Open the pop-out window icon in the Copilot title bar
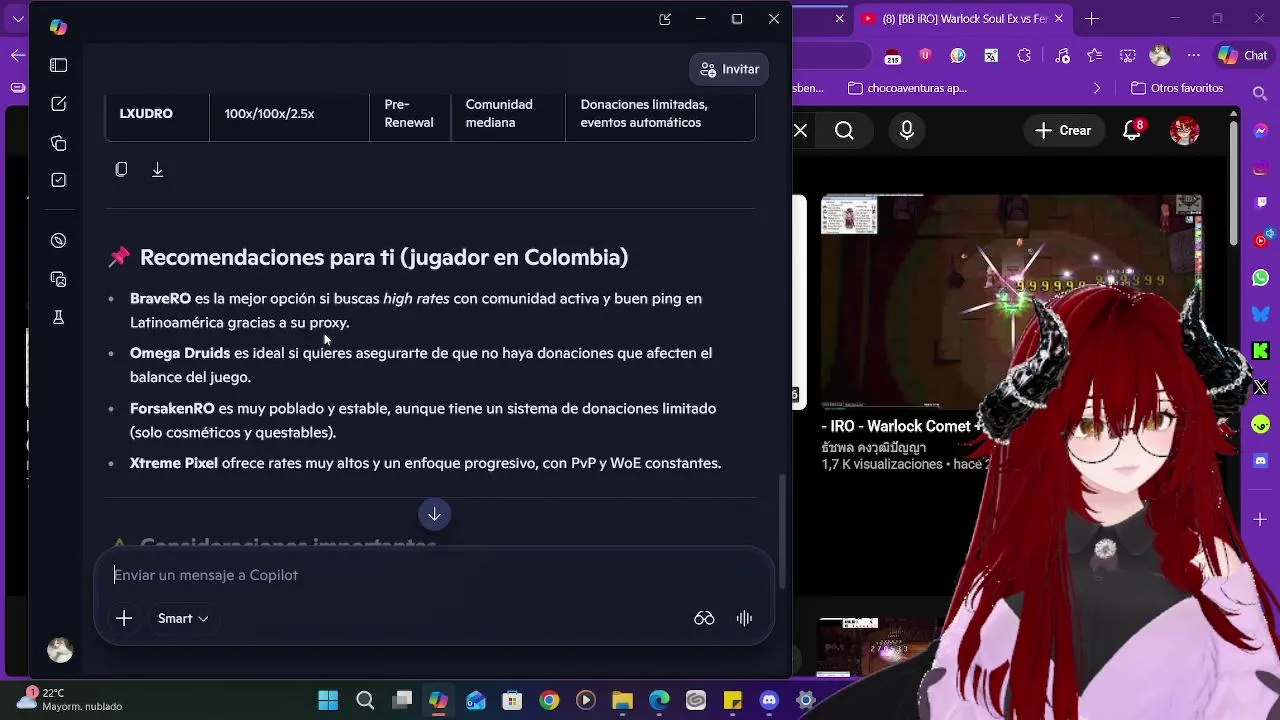Viewport: 1280px width, 720px height. pyautogui.click(x=665, y=19)
